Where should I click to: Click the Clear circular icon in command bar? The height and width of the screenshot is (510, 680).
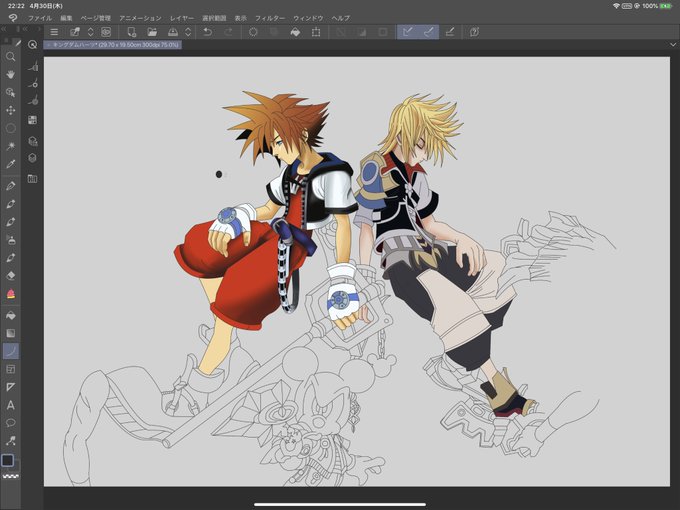253,32
